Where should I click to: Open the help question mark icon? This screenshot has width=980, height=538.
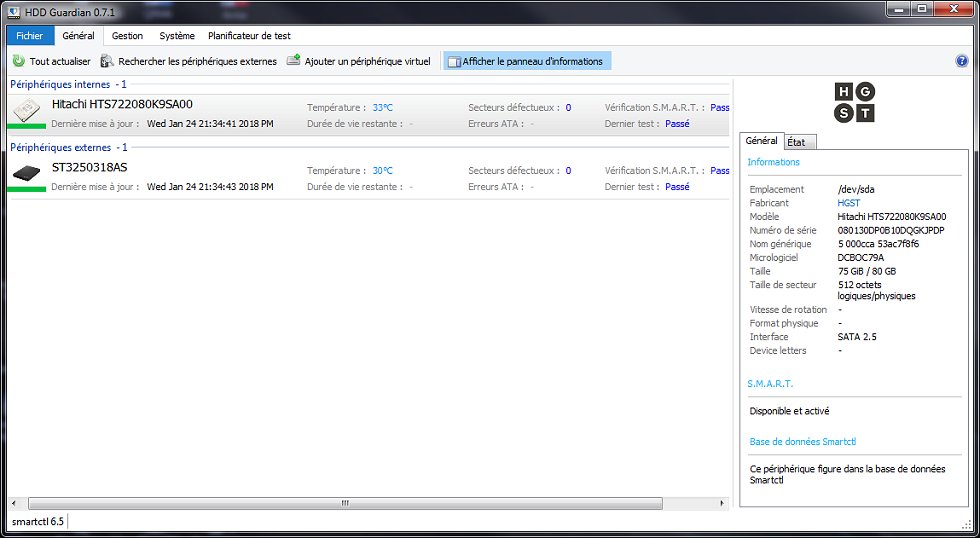click(x=961, y=61)
